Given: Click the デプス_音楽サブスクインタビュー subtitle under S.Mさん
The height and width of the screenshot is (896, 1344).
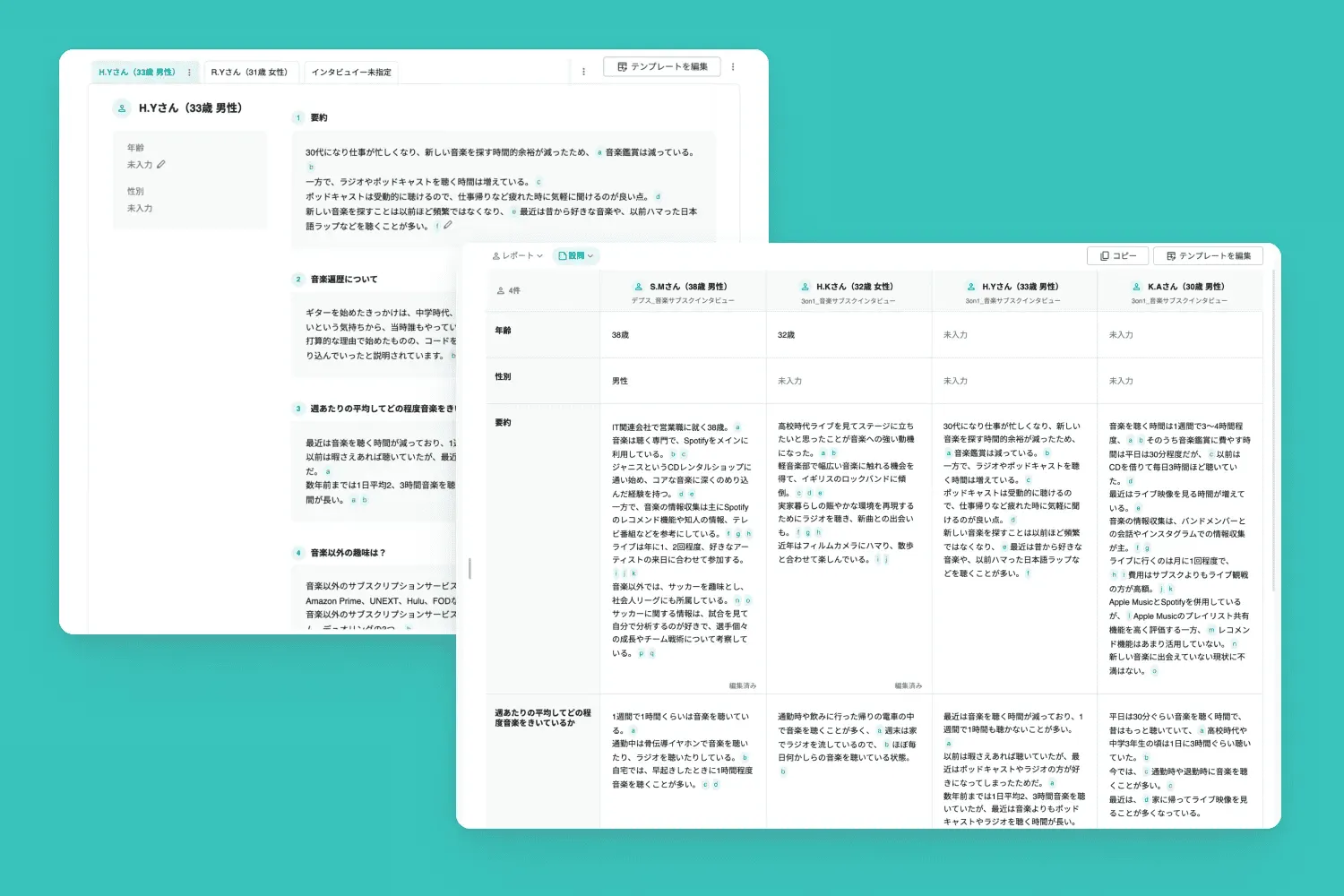Looking at the screenshot, I should [x=683, y=301].
